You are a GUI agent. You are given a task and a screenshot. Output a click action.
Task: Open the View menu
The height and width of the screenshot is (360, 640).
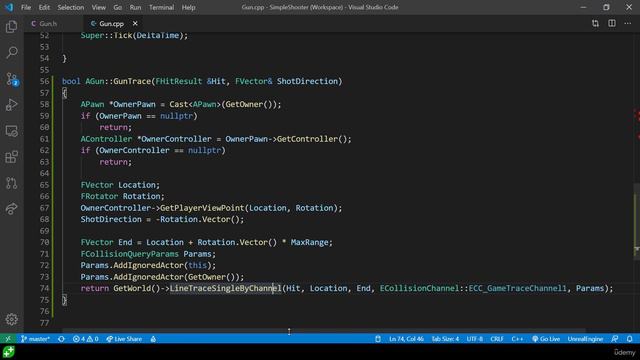(x=98, y=7)
